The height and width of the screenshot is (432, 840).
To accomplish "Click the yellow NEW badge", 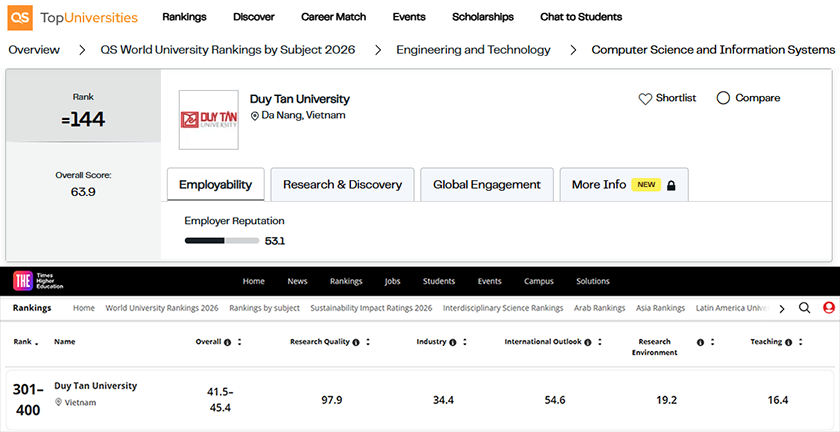I will [x=646, y=185].
